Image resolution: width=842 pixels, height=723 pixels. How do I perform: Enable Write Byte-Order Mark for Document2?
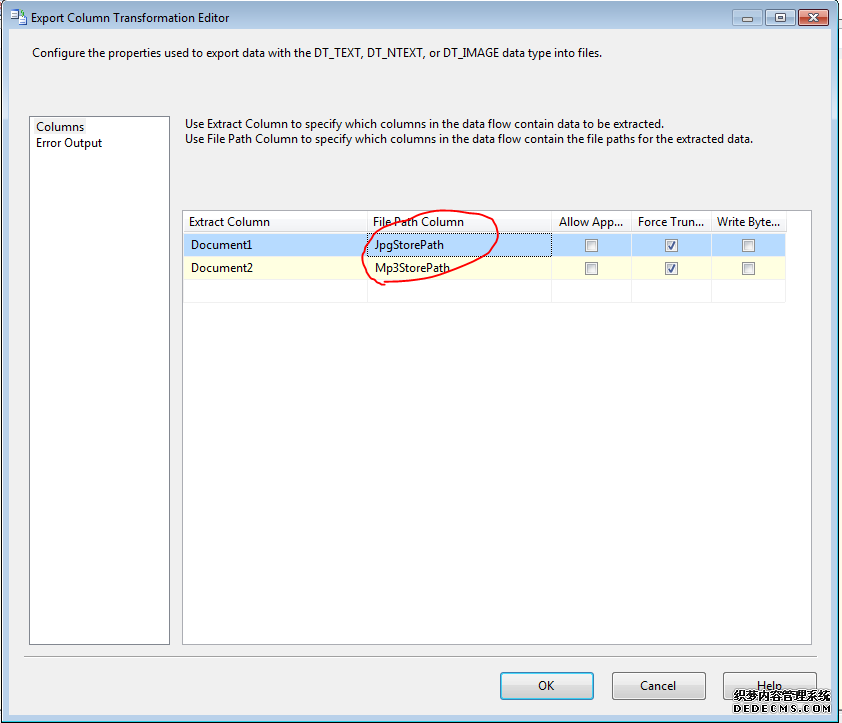748,269
